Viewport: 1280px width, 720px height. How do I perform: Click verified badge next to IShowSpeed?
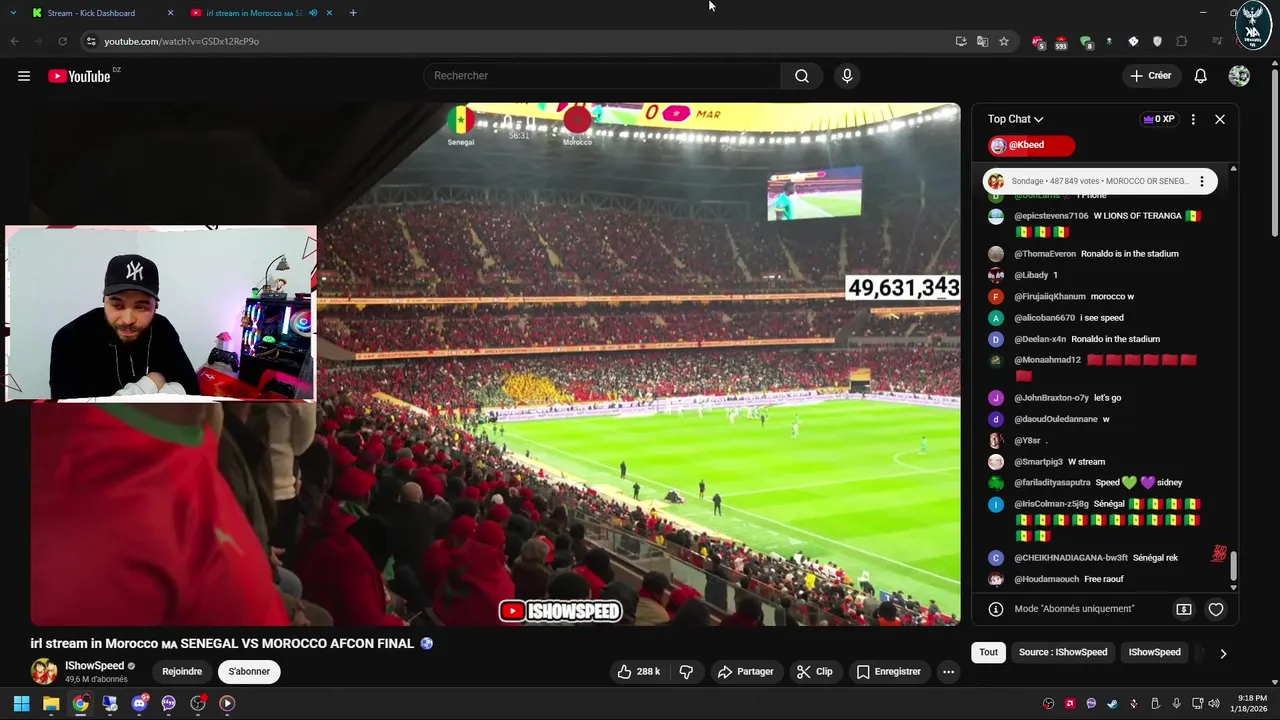click(131, 666)
